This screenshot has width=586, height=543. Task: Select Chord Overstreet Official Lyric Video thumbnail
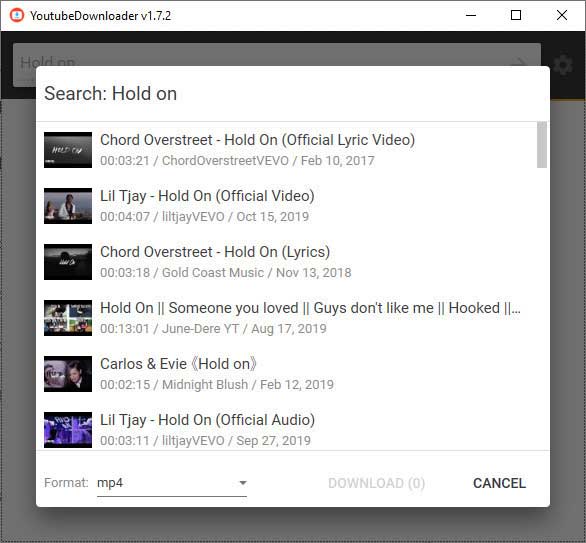(68, 150)
